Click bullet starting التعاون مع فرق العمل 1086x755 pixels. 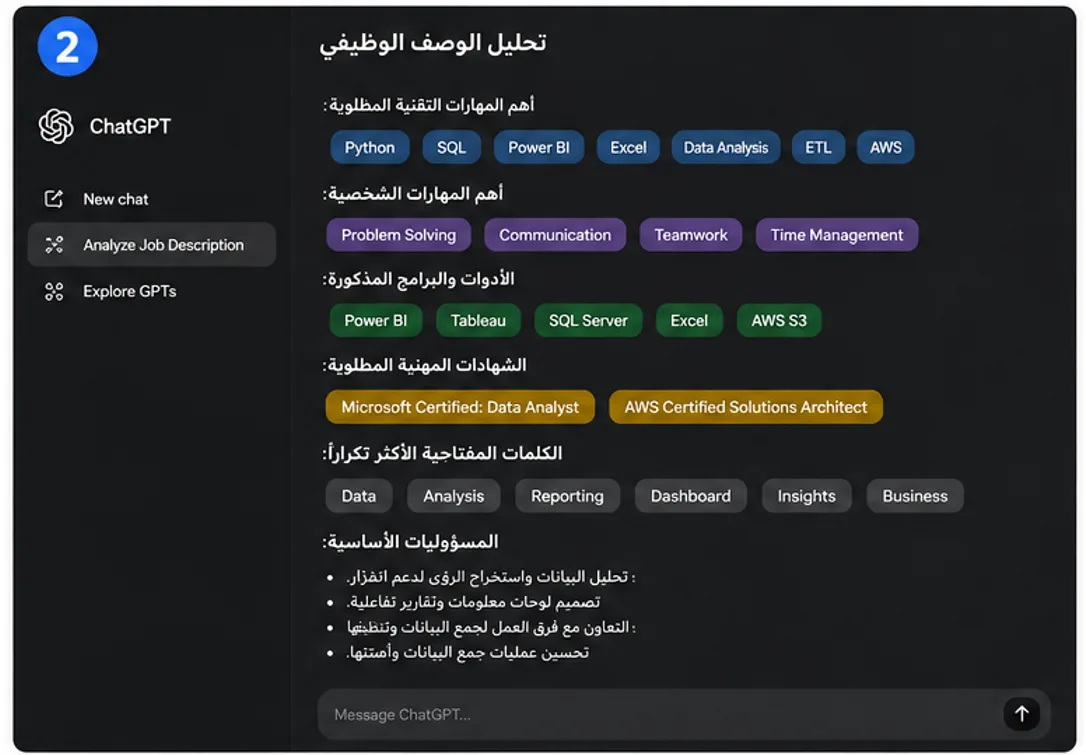[491, 628]
